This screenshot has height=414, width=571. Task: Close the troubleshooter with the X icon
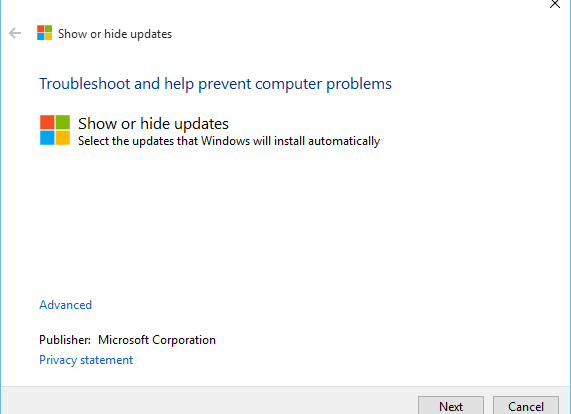555,4
